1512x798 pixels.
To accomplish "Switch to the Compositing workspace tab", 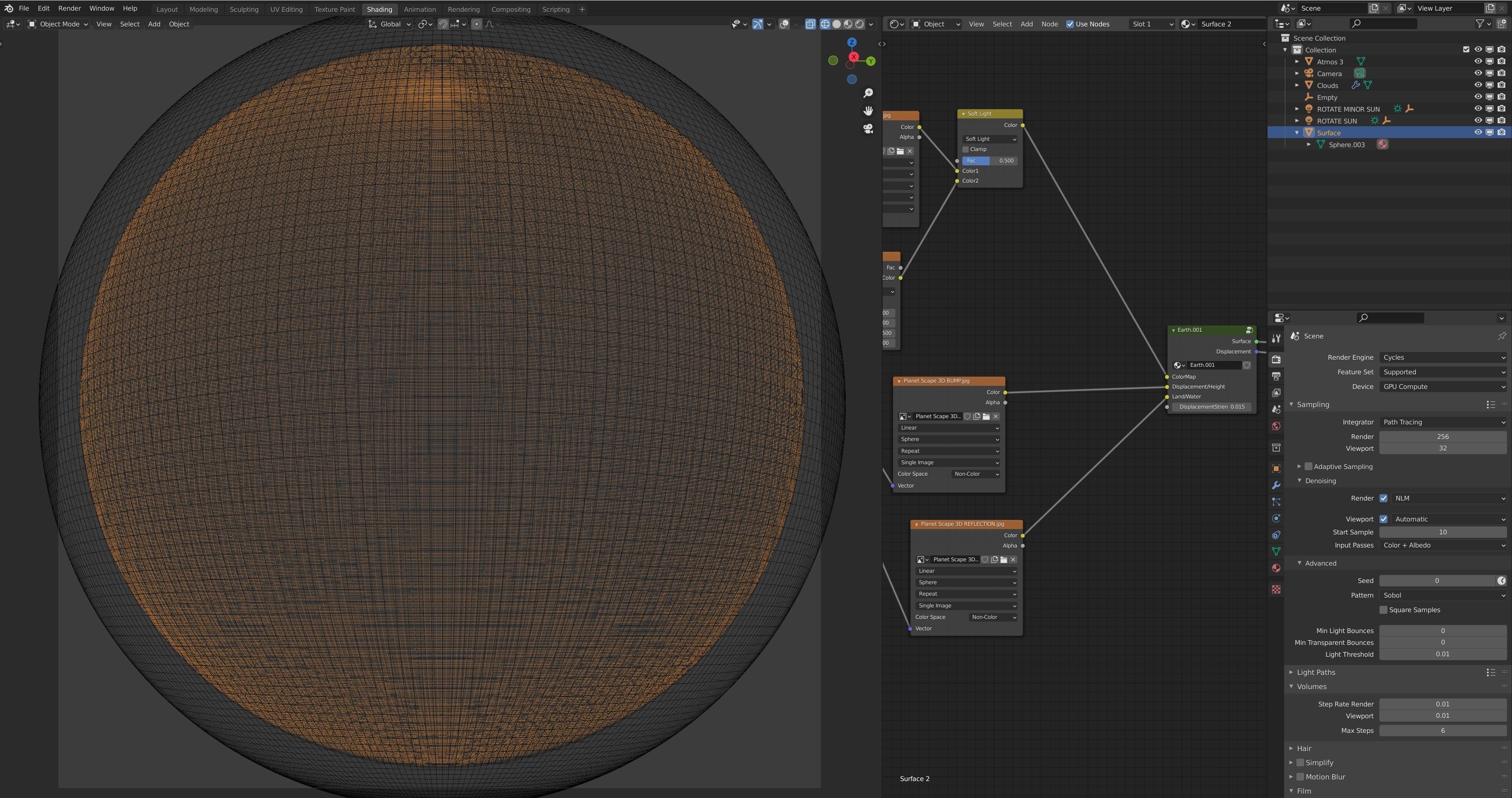I will (511, 9).
